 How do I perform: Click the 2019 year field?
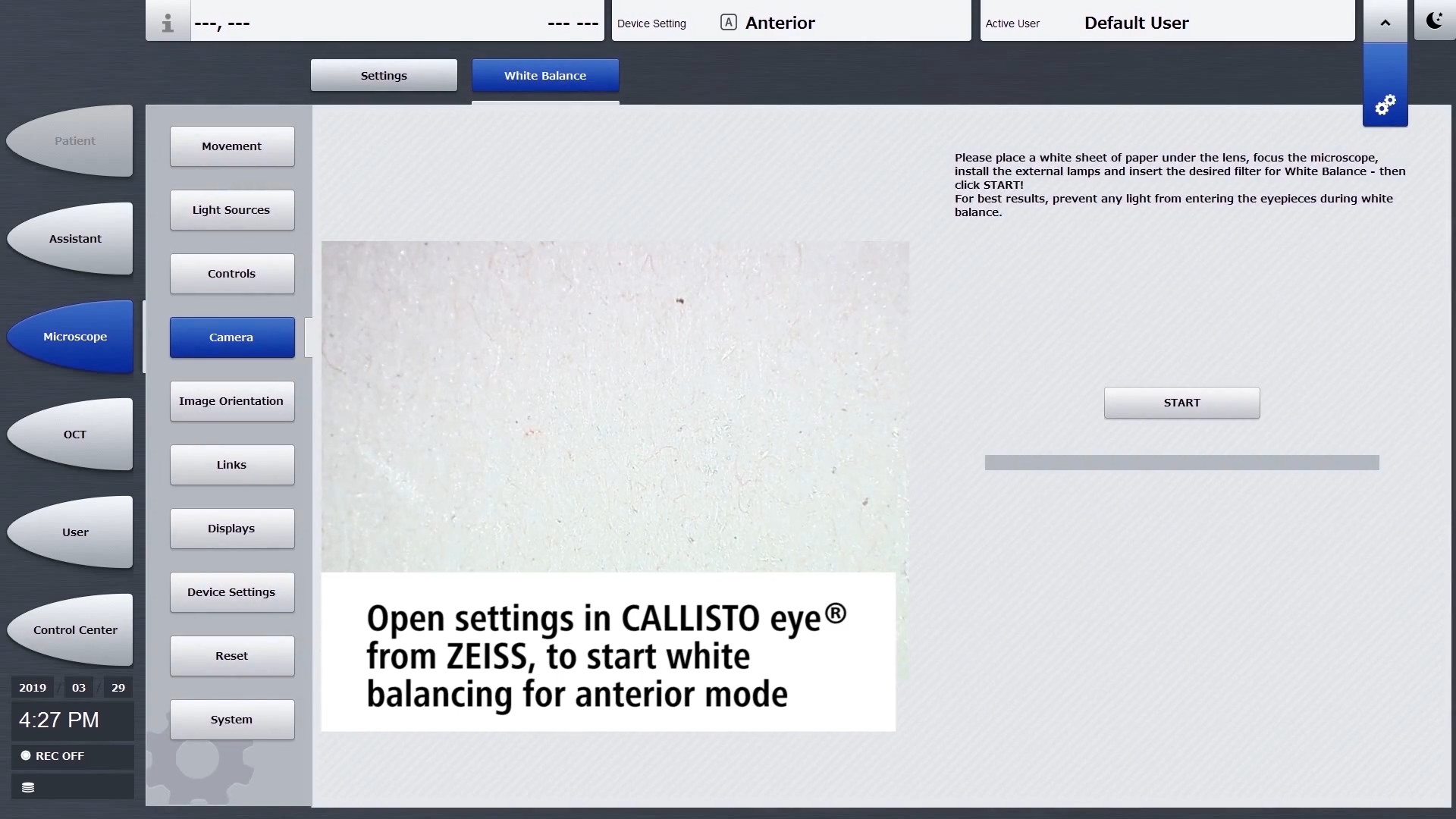[x=33, y=688]
